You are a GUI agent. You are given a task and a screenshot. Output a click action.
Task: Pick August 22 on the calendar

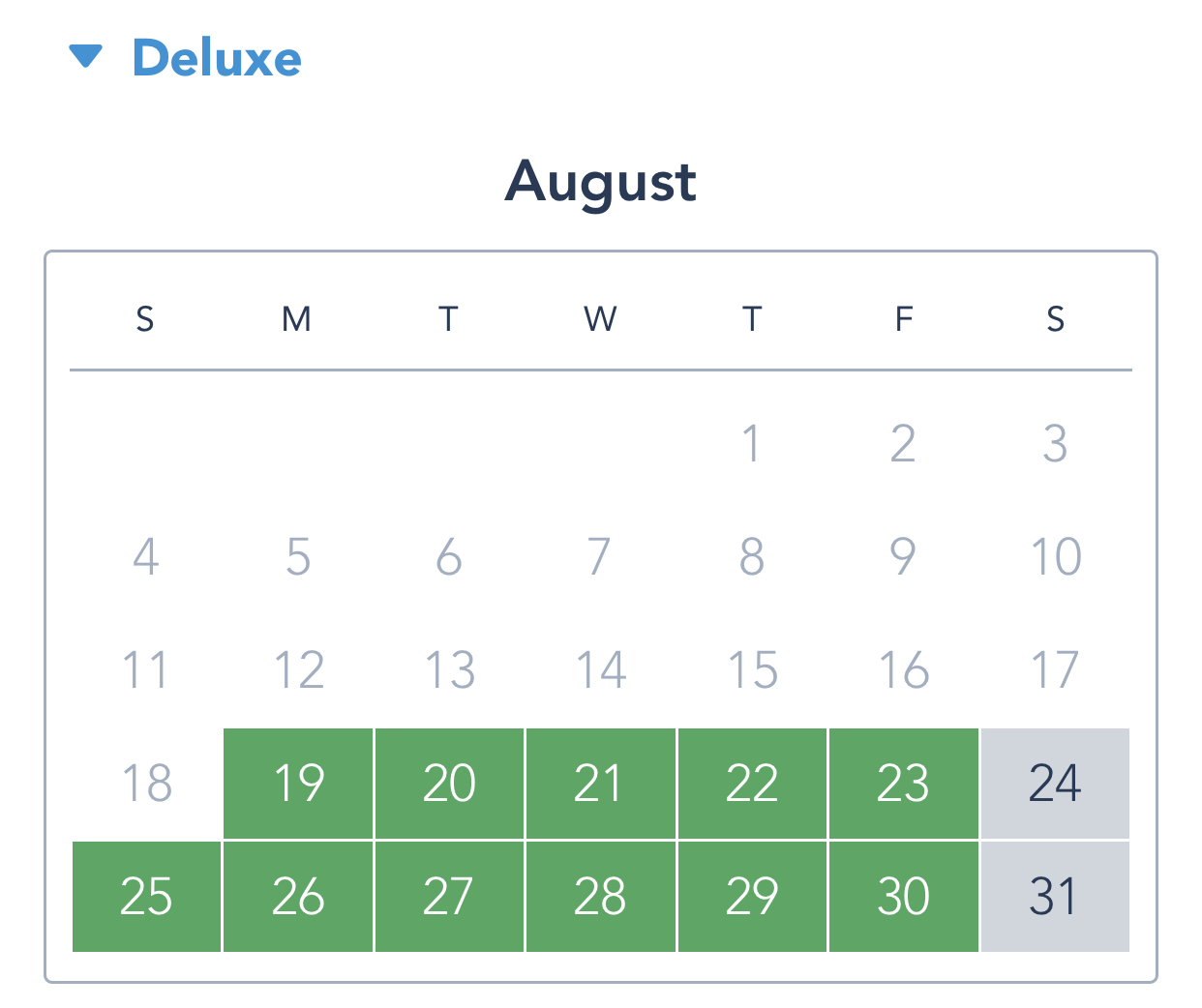tap(752, 783)
